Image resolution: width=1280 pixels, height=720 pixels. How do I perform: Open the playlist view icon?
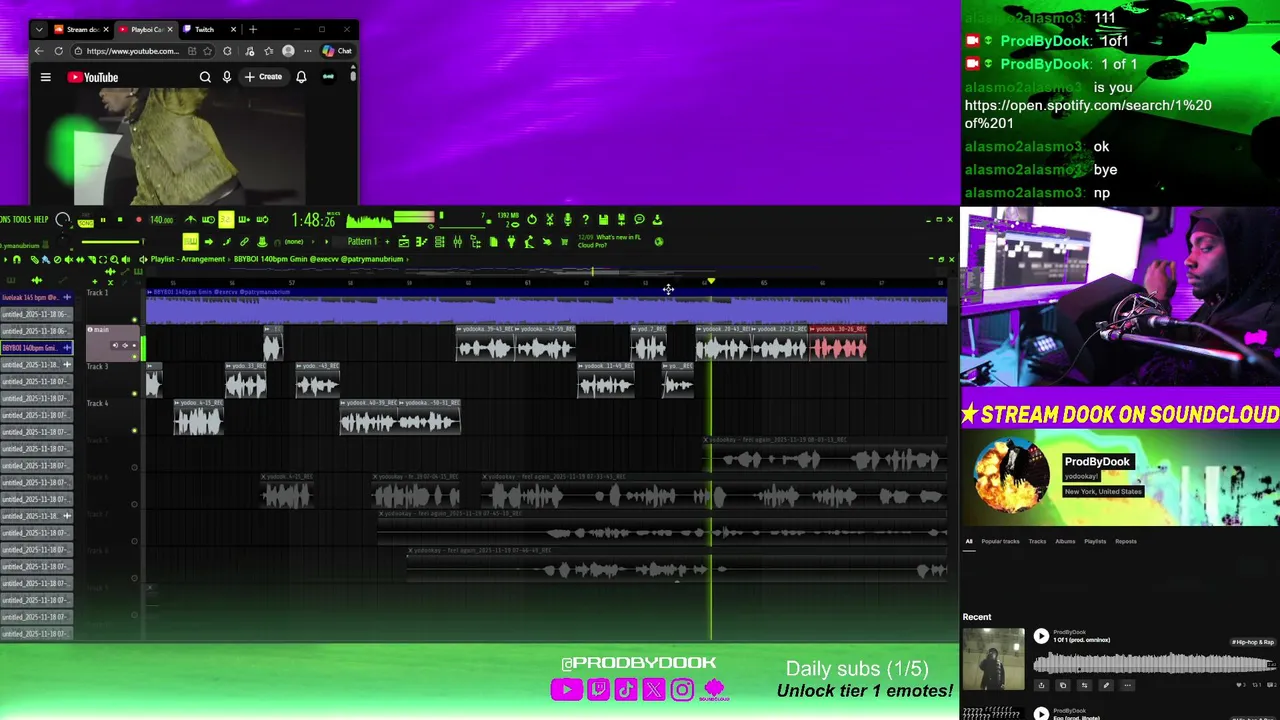[x=404, y=242]
